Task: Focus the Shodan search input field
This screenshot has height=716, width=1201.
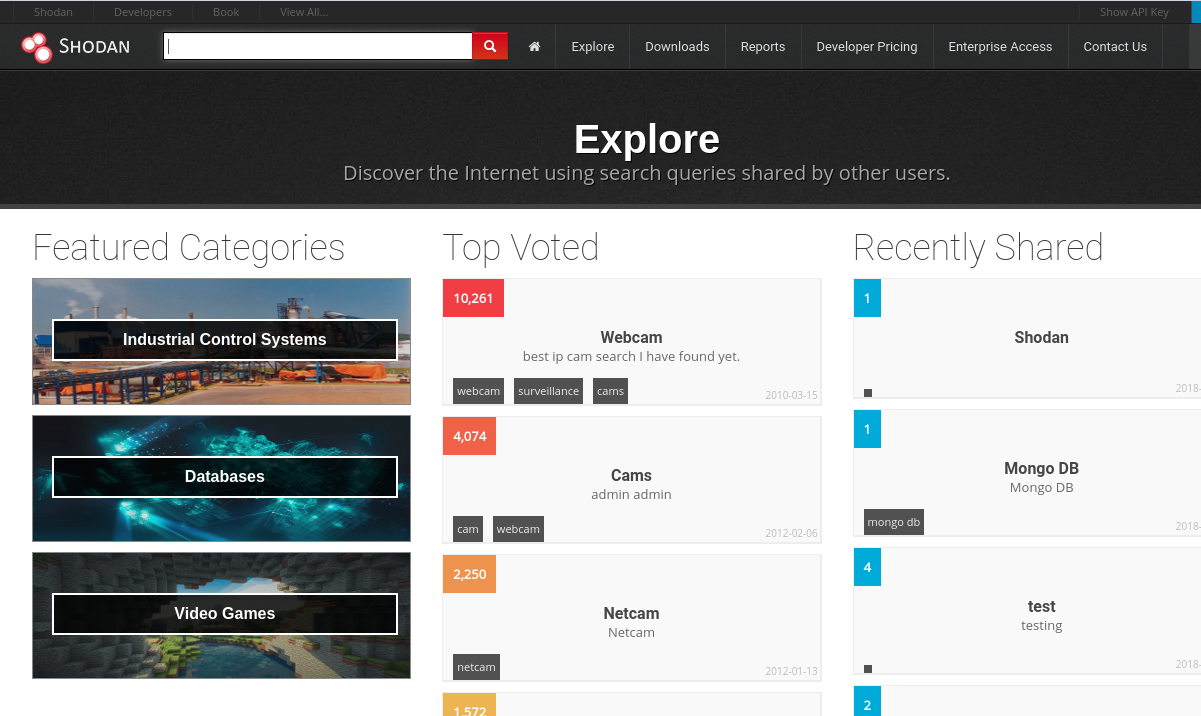Action: click(318, 46)
